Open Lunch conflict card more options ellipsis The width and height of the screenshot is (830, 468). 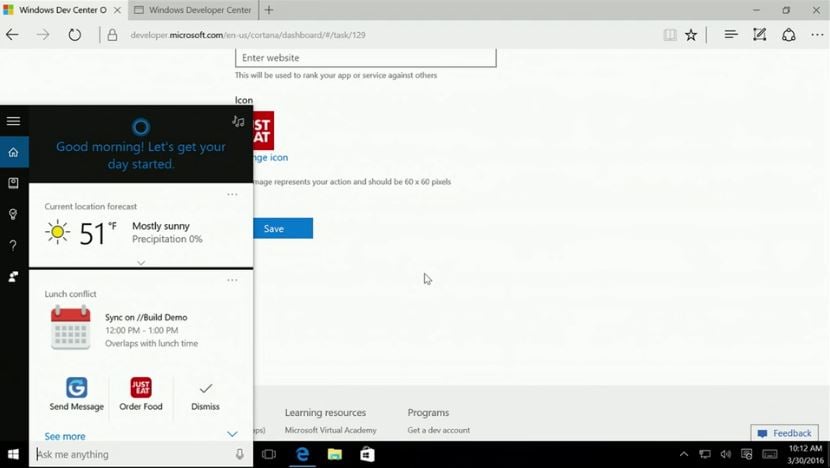click(232, 280)
